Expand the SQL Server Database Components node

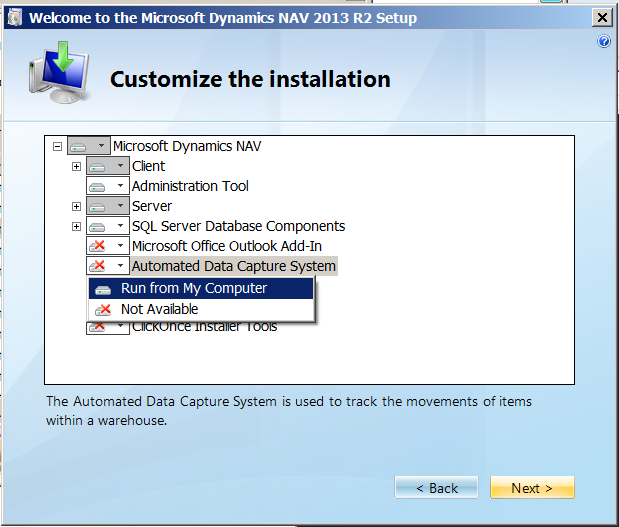click(x=76, y=227)
